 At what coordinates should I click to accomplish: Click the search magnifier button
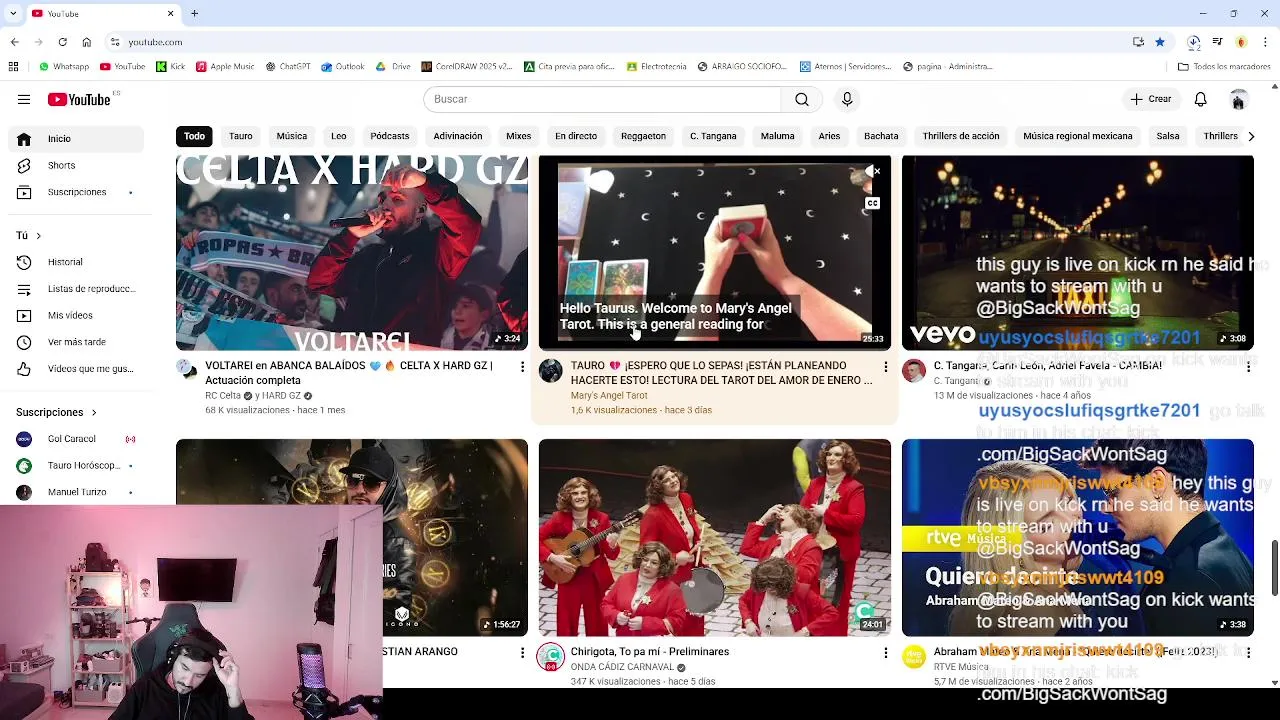click(802, 99)
